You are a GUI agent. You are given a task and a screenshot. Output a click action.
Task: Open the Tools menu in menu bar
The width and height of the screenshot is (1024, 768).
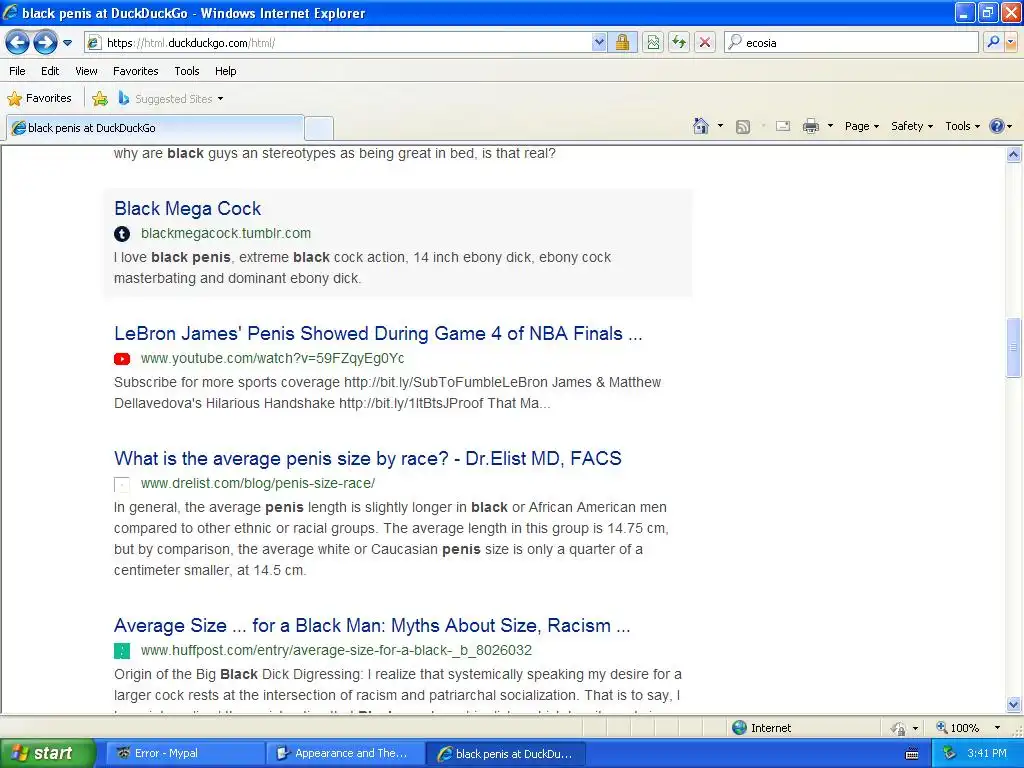tap(187, 71)
